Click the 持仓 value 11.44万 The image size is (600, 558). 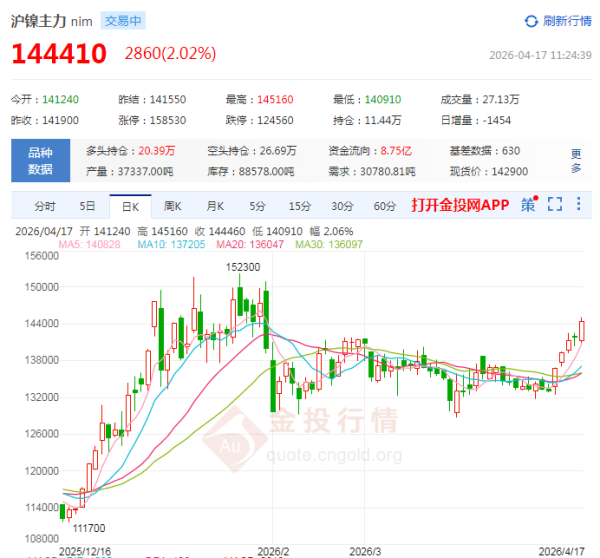pos(383,121)
